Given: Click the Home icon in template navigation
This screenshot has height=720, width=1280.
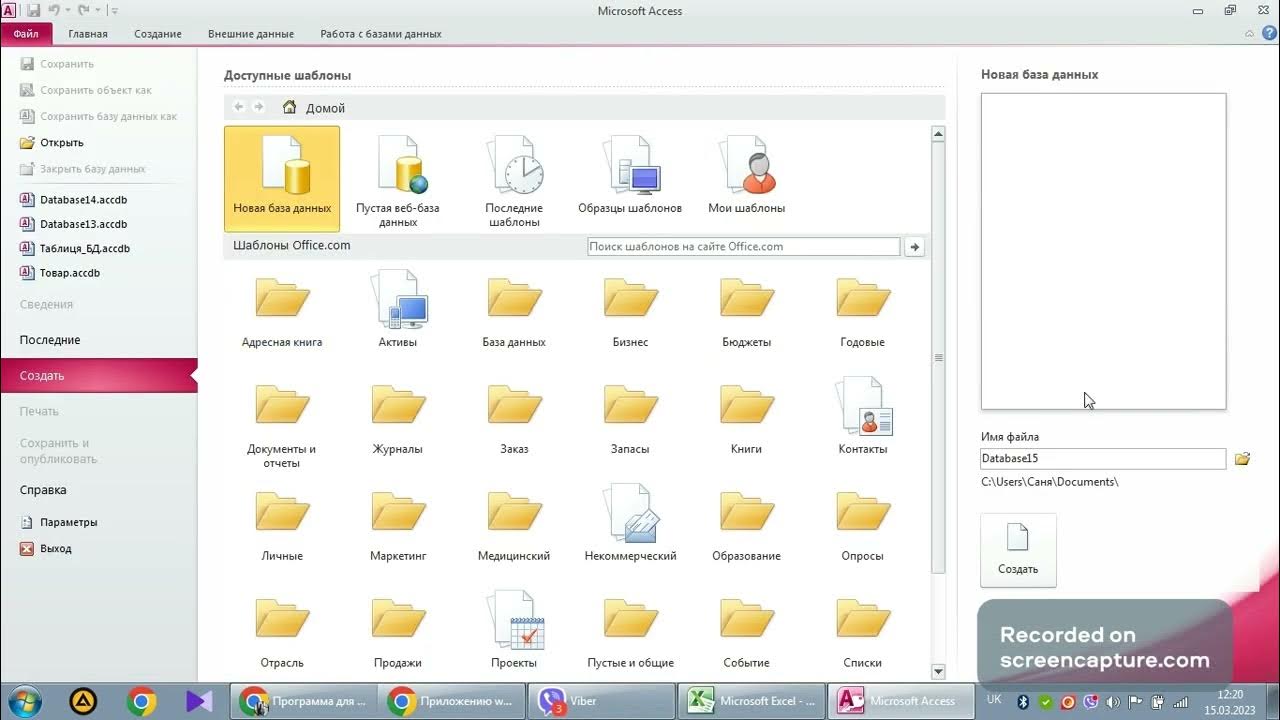Looking at the screenshot, I should click(289, 107).
